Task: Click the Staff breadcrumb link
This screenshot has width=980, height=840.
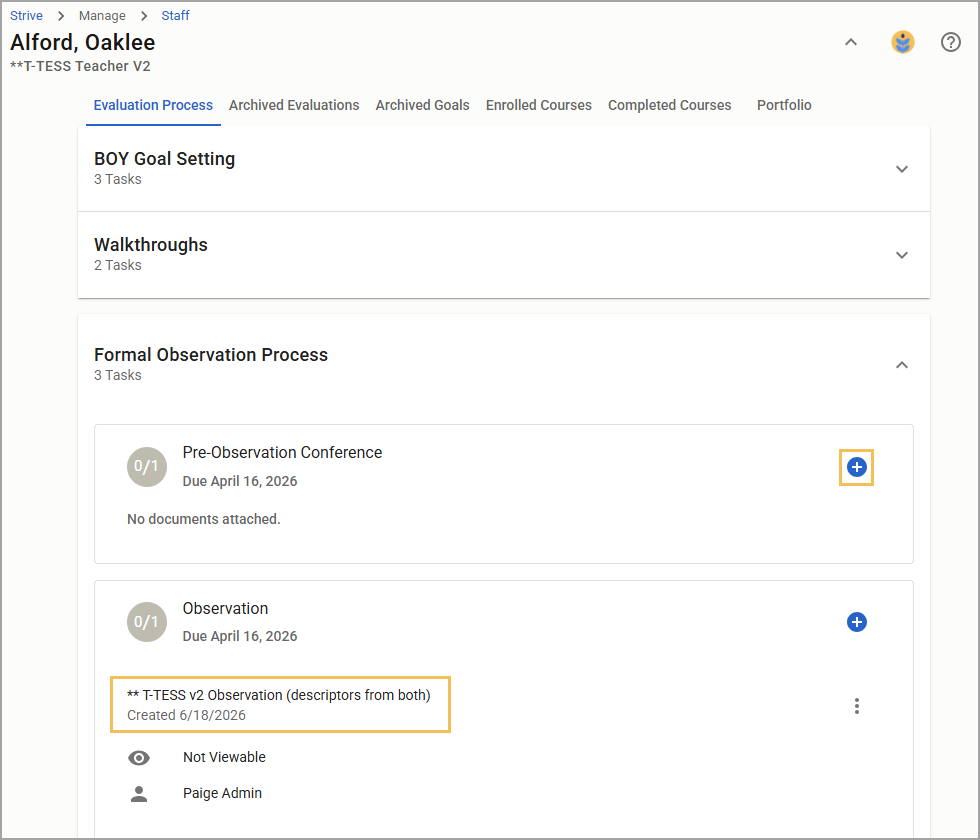Action: (175, 16)
